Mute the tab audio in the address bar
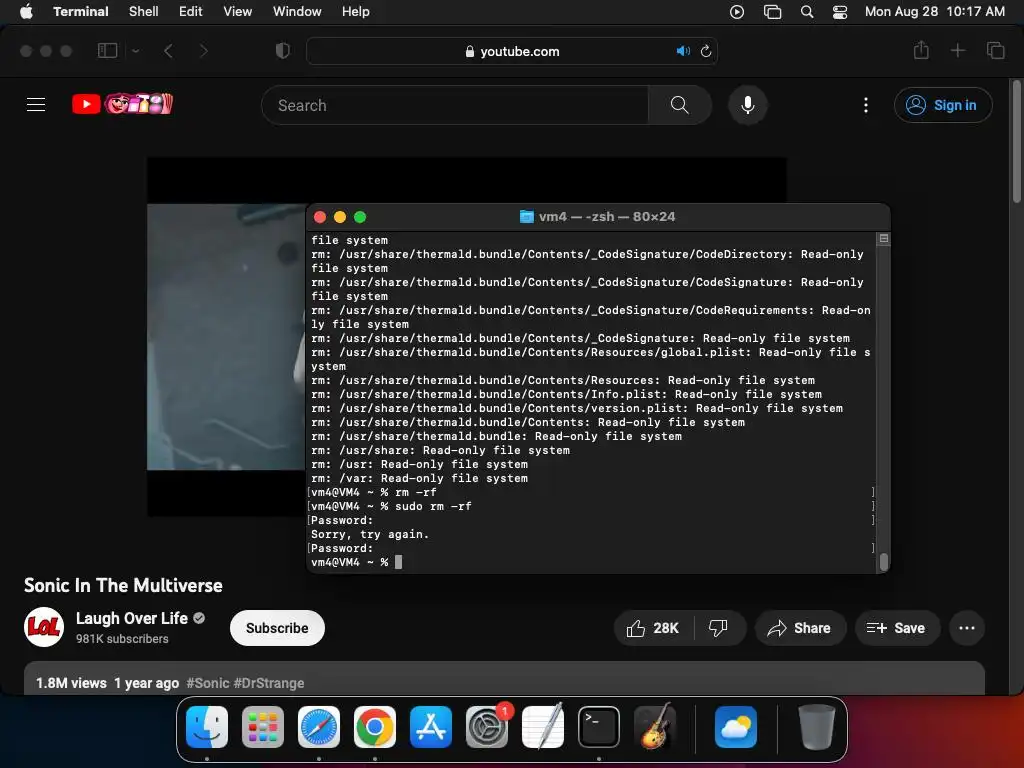The image size is (1024, 768). coord(682,51)
